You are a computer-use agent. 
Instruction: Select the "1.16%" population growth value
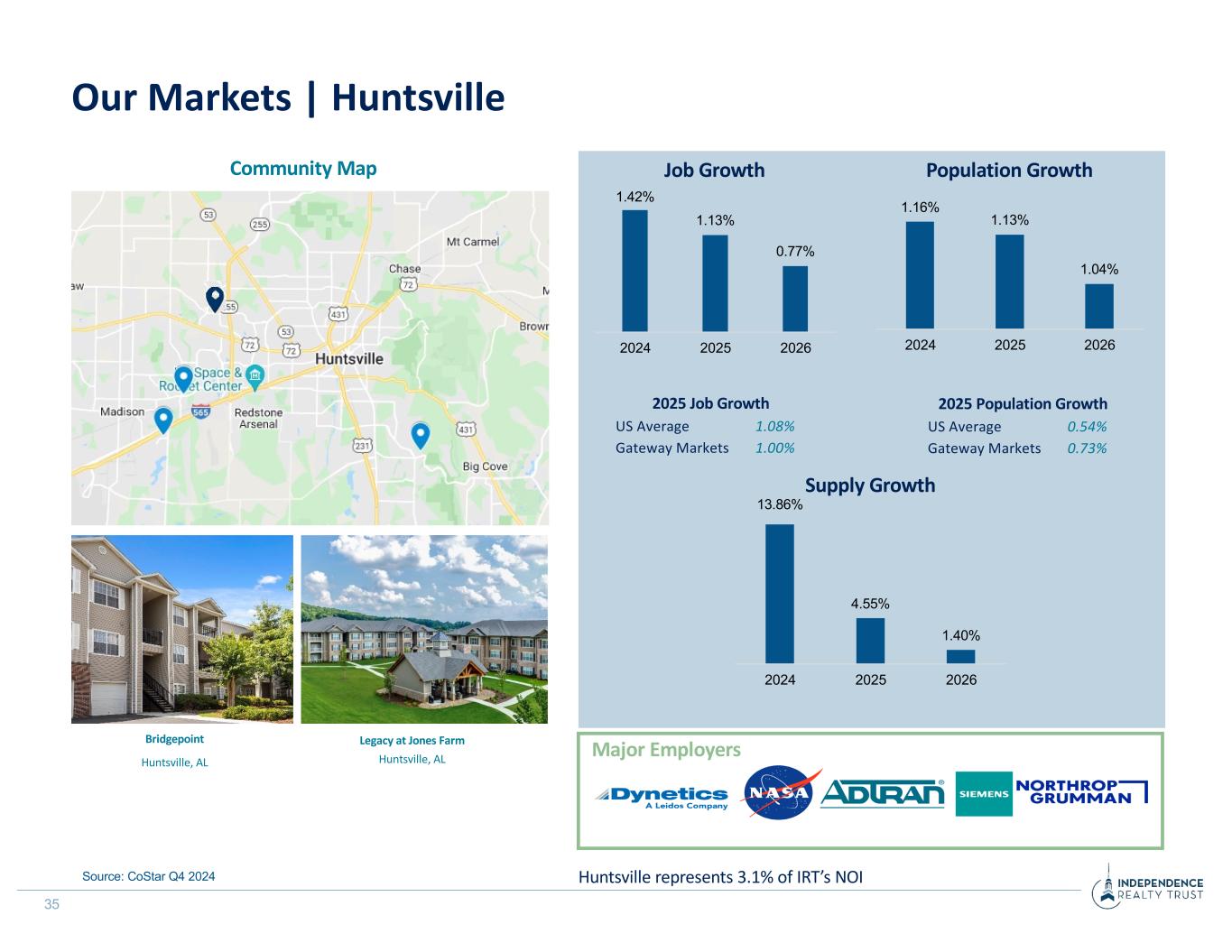tap(920, 208)
